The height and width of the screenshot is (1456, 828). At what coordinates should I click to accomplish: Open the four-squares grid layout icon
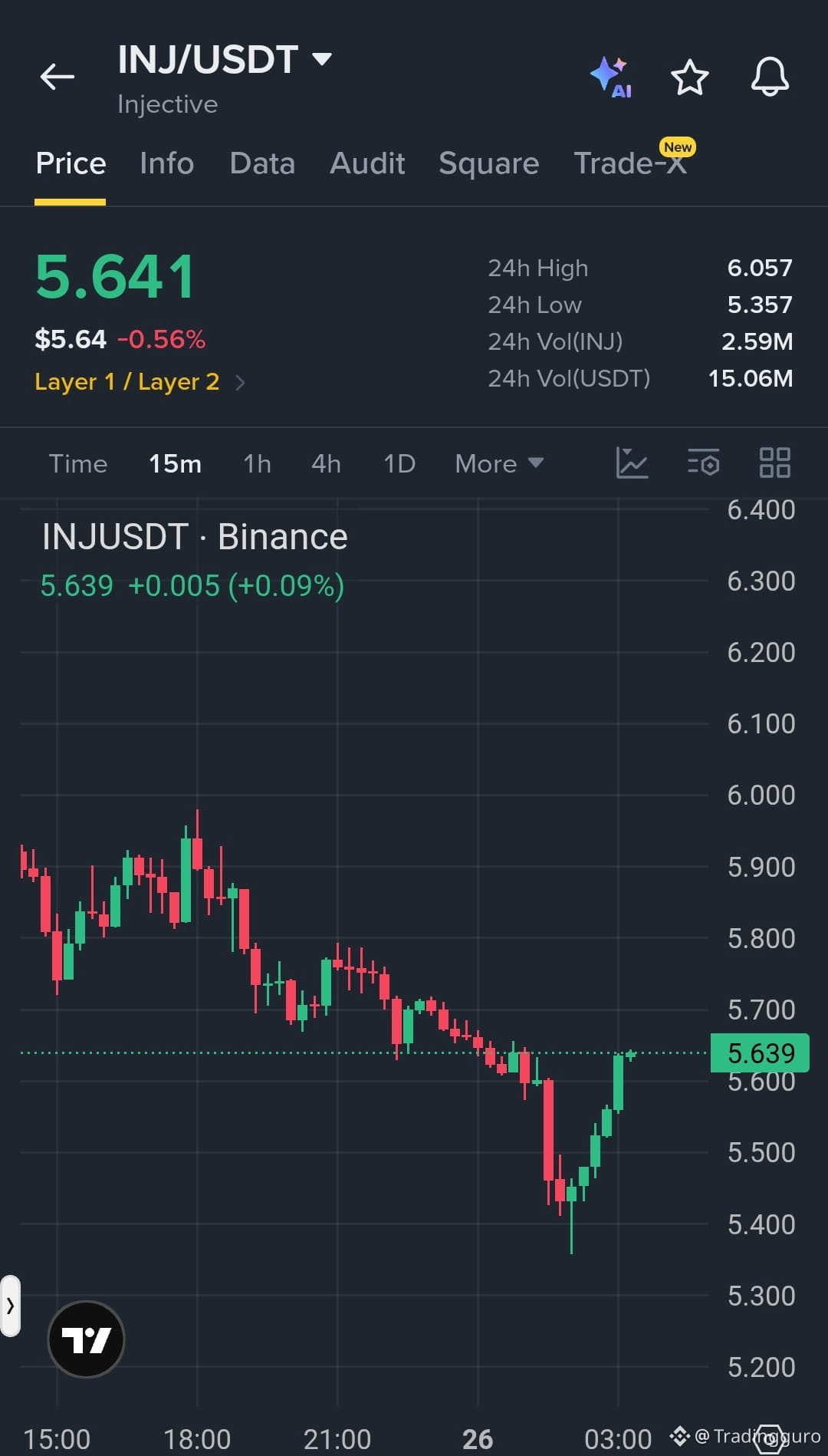pyautogui.click(x=774, y=463)
